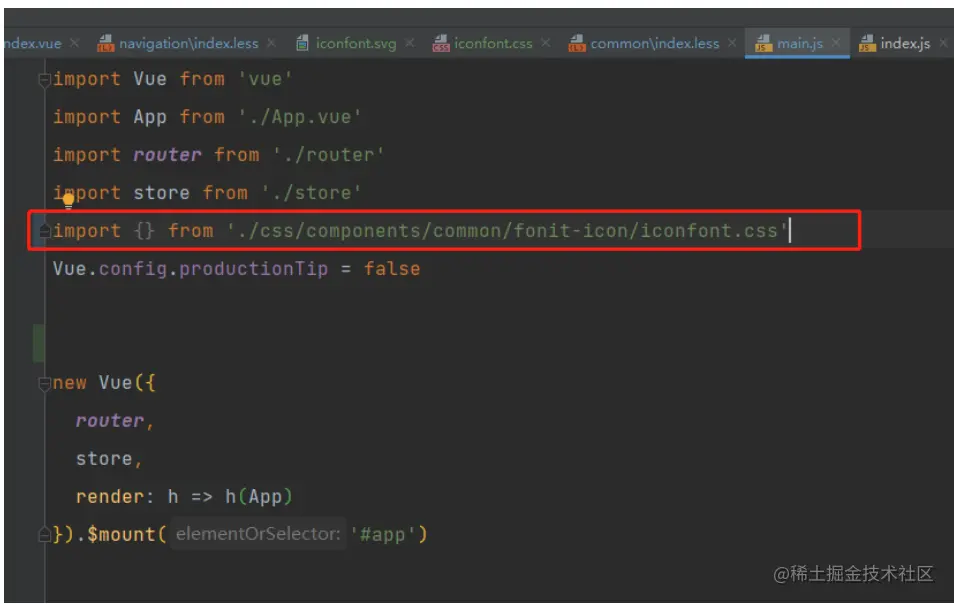Switch to the navigation\index.less tab
This screenshot has height=604, width=954.
pyautogui.click(x=188, y=44)
